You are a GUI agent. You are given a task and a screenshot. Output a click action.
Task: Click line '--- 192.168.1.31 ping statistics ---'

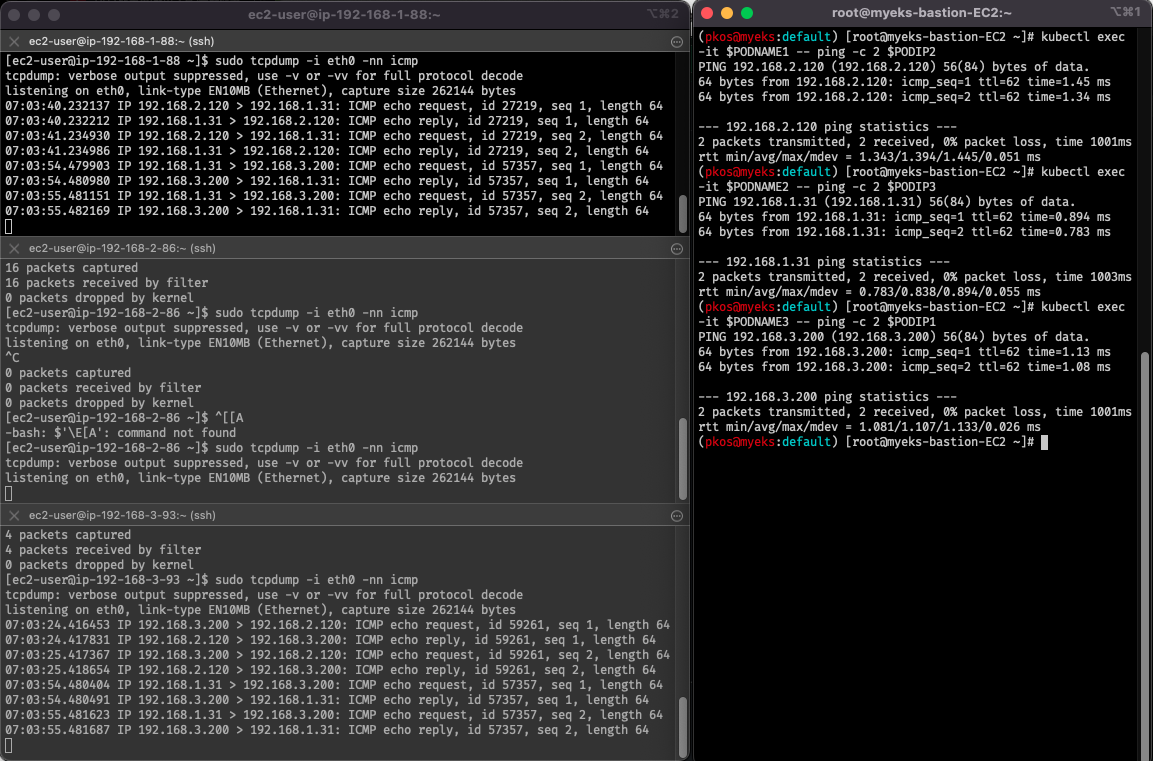[x=824, y=262]
